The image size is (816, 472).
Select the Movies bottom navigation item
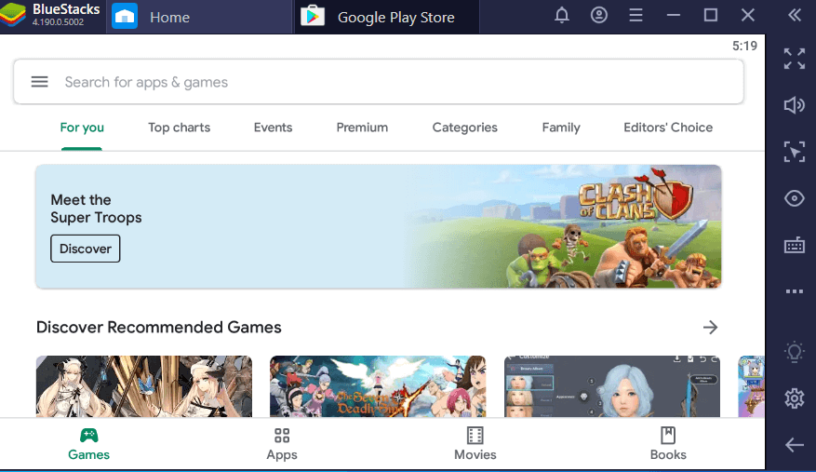click(475, 444)
